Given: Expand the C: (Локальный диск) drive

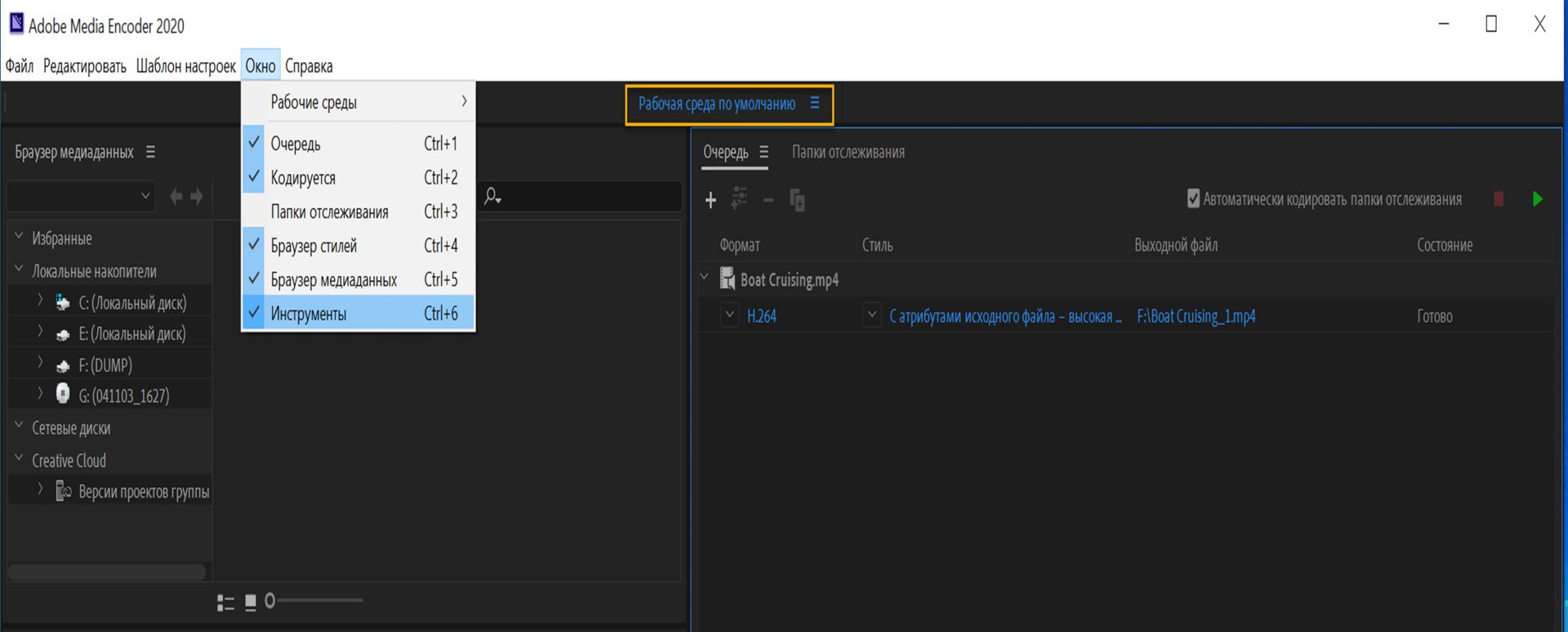Looking at the screenshot, I should (x=40, y=301).
